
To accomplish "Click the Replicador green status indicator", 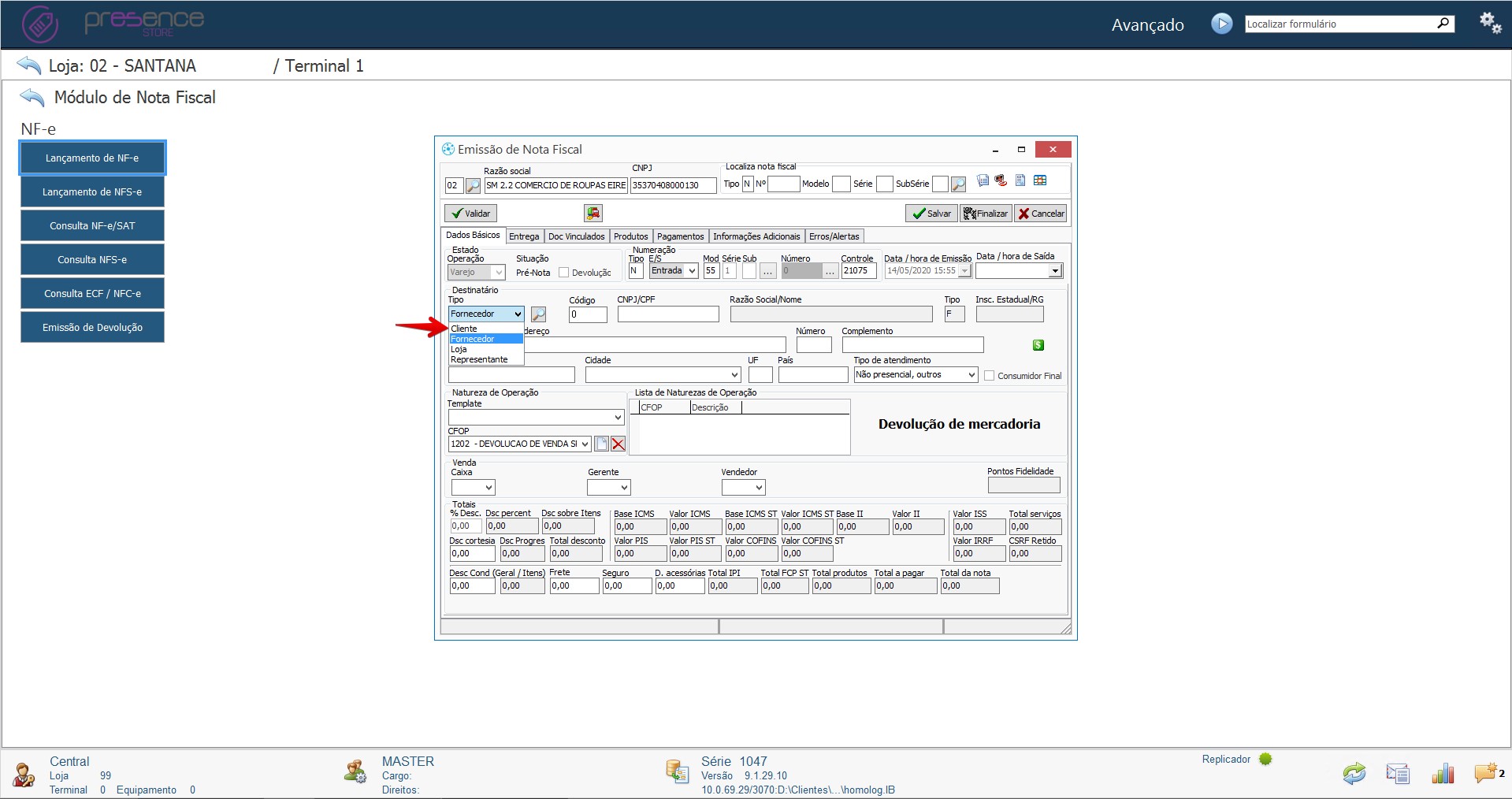I will pyautogui.click(x=1265, y=759).
